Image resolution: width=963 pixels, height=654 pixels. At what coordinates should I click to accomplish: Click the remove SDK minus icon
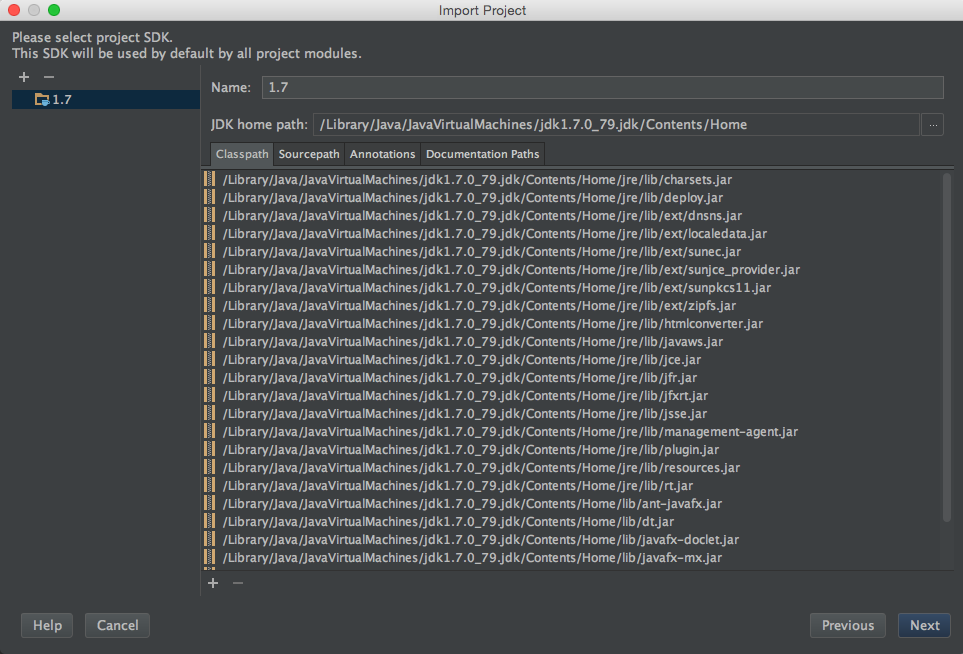point(49,77)
